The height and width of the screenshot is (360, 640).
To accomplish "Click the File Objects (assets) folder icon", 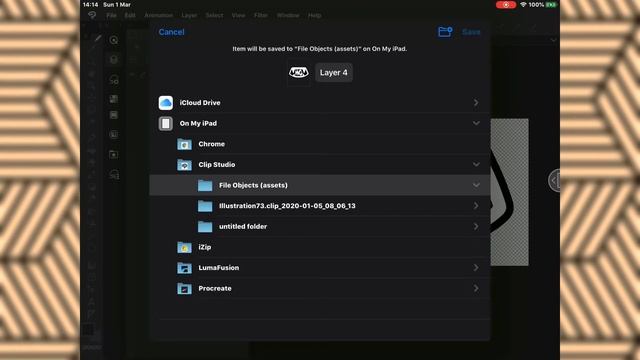I will [x=205, y=185].
